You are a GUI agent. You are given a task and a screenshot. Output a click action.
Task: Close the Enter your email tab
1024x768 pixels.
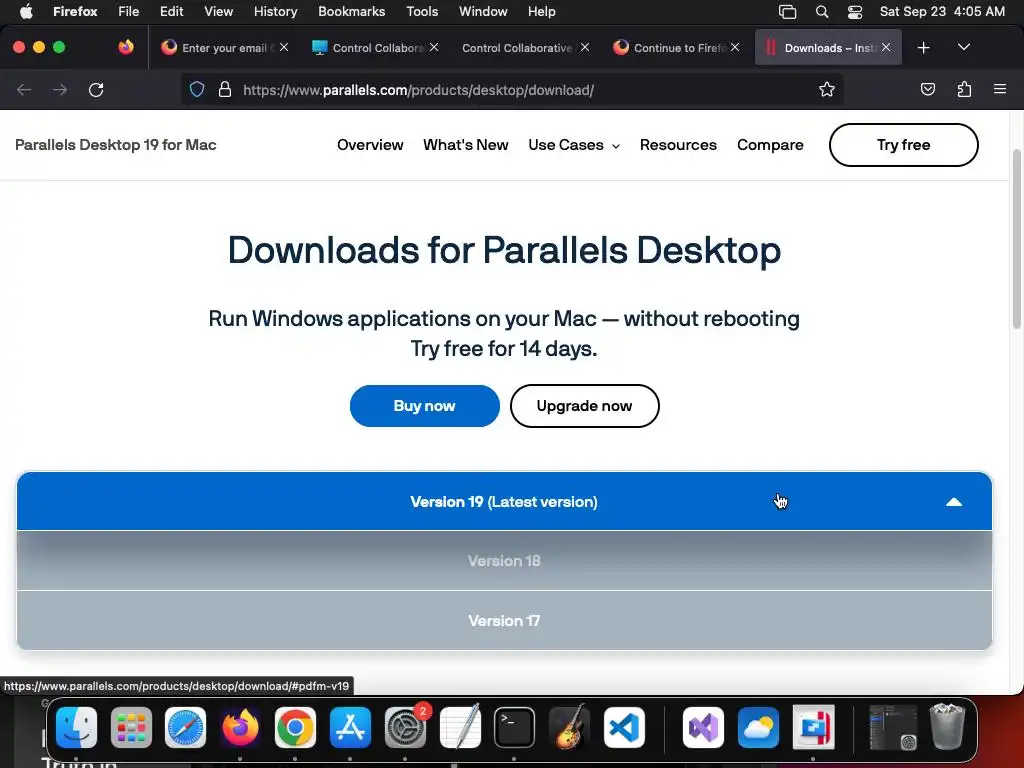coord(283,47)
